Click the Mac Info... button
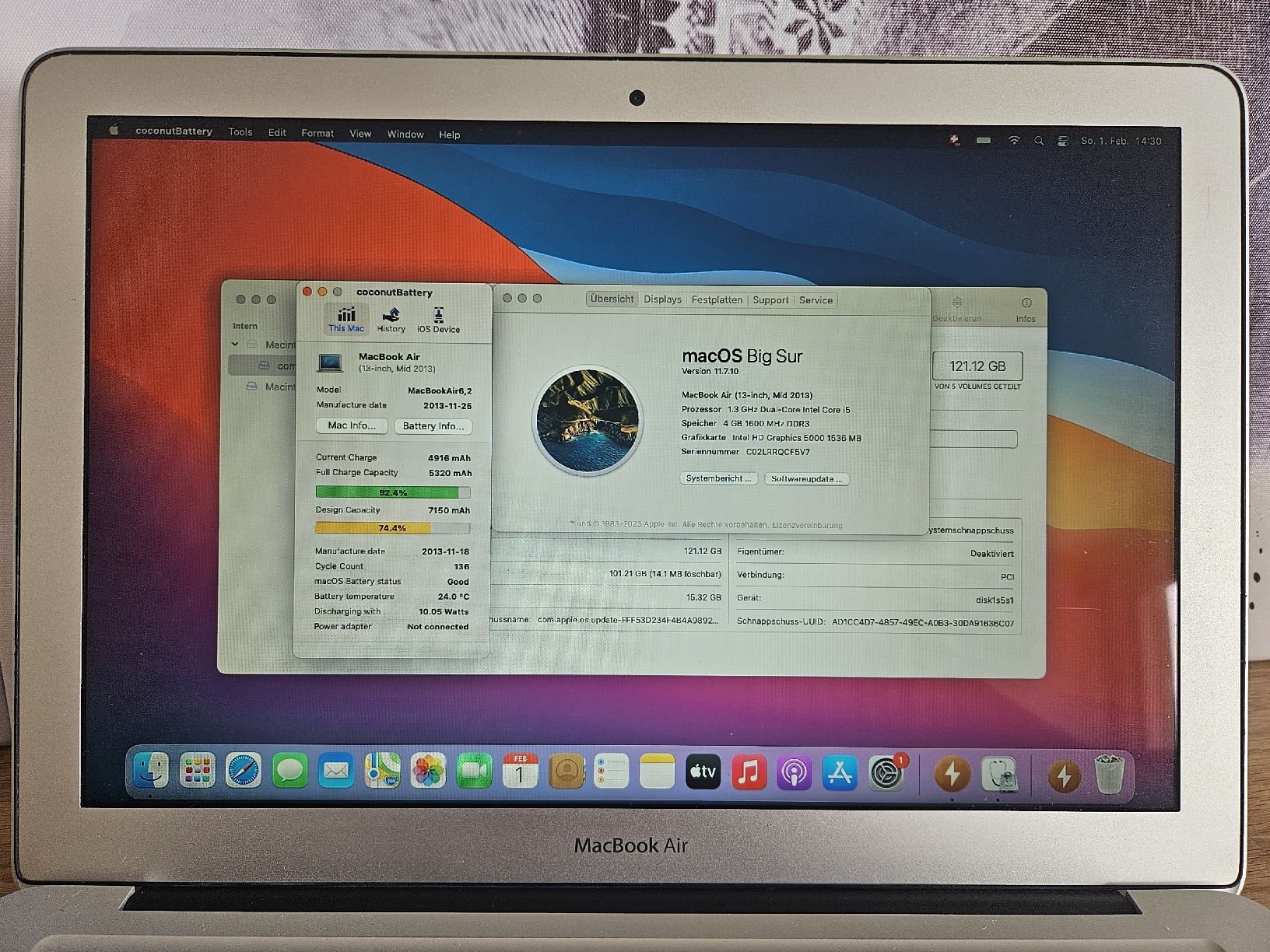The height and width of the screenshot is (952, 1270). [x=352, y=425]
